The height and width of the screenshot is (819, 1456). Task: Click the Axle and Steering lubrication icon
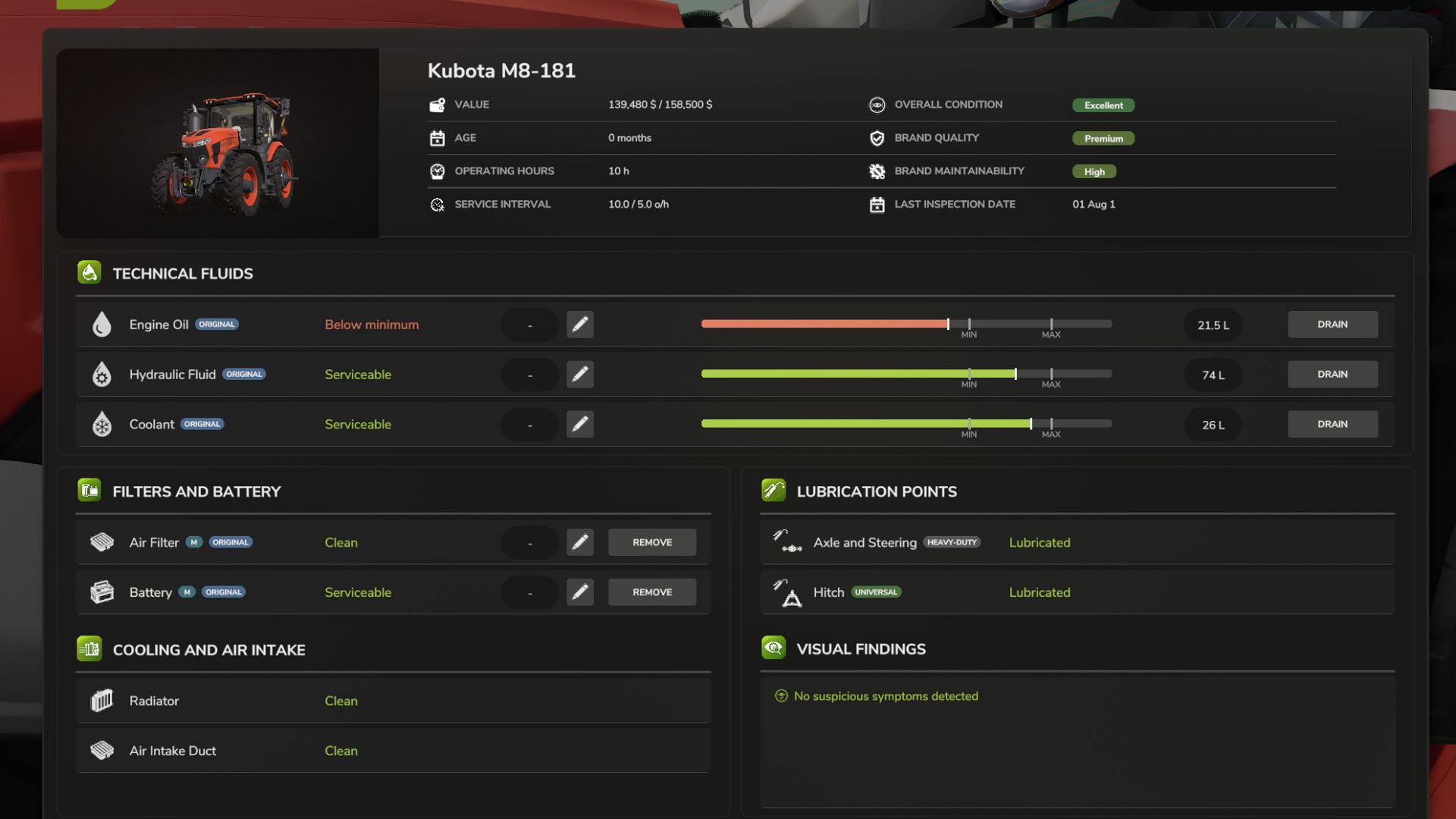788,541
